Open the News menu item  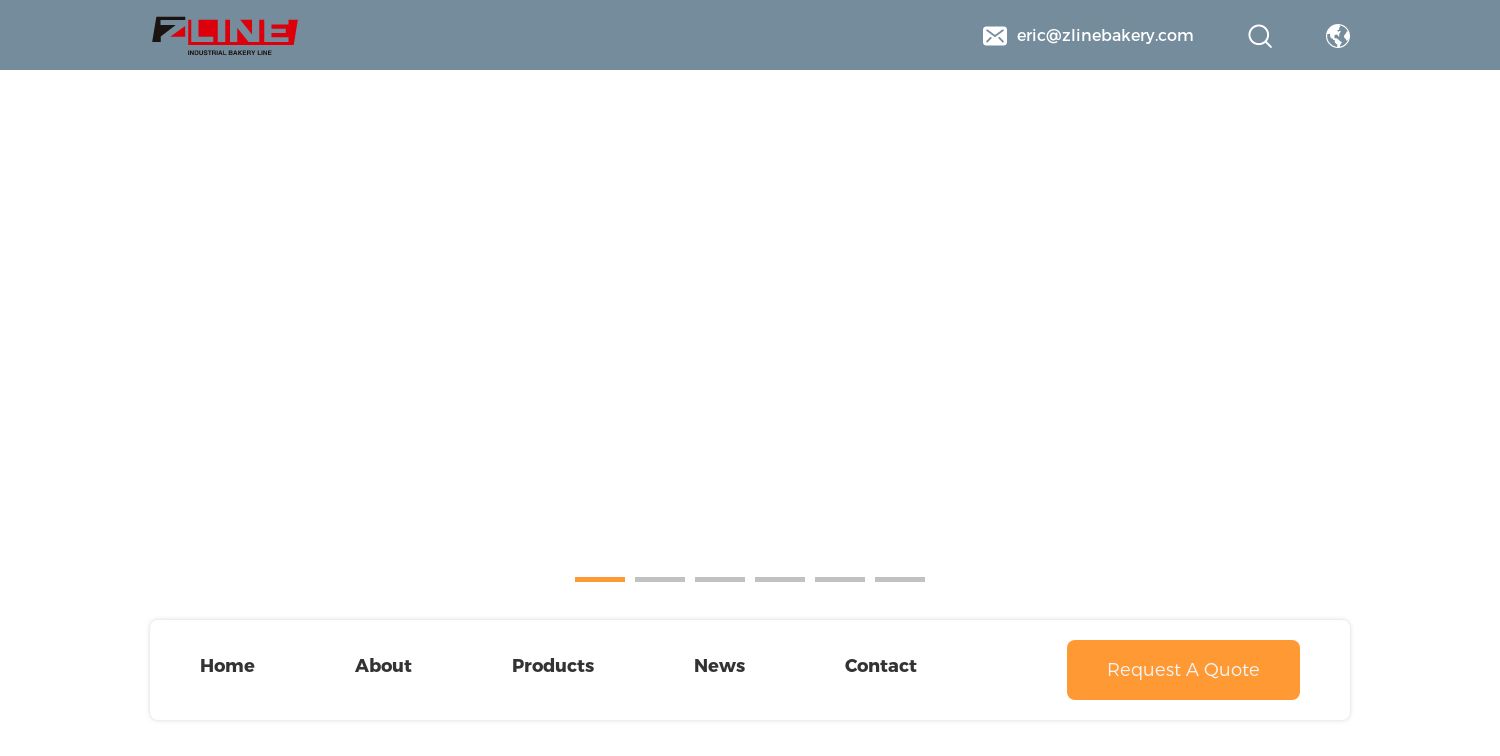click(x=719, y=666)
